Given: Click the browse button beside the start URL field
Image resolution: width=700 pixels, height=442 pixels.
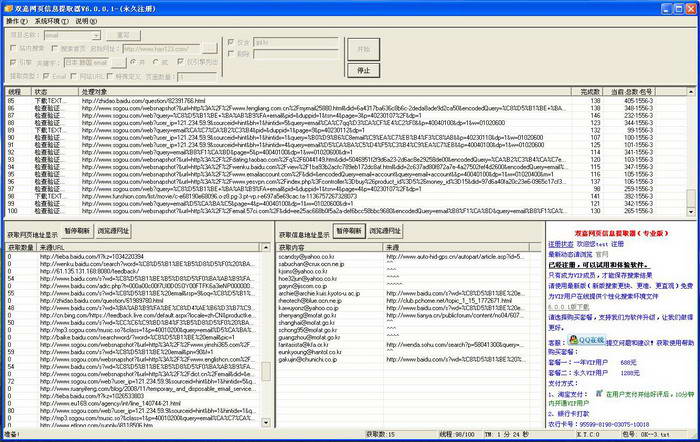Looking at the screenshot, I should [x=209, y=48].
